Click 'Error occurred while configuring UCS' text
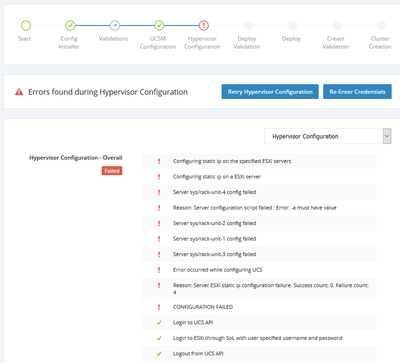Image resolution: width=400 pixels, height=363 pixels. point(217,270)
